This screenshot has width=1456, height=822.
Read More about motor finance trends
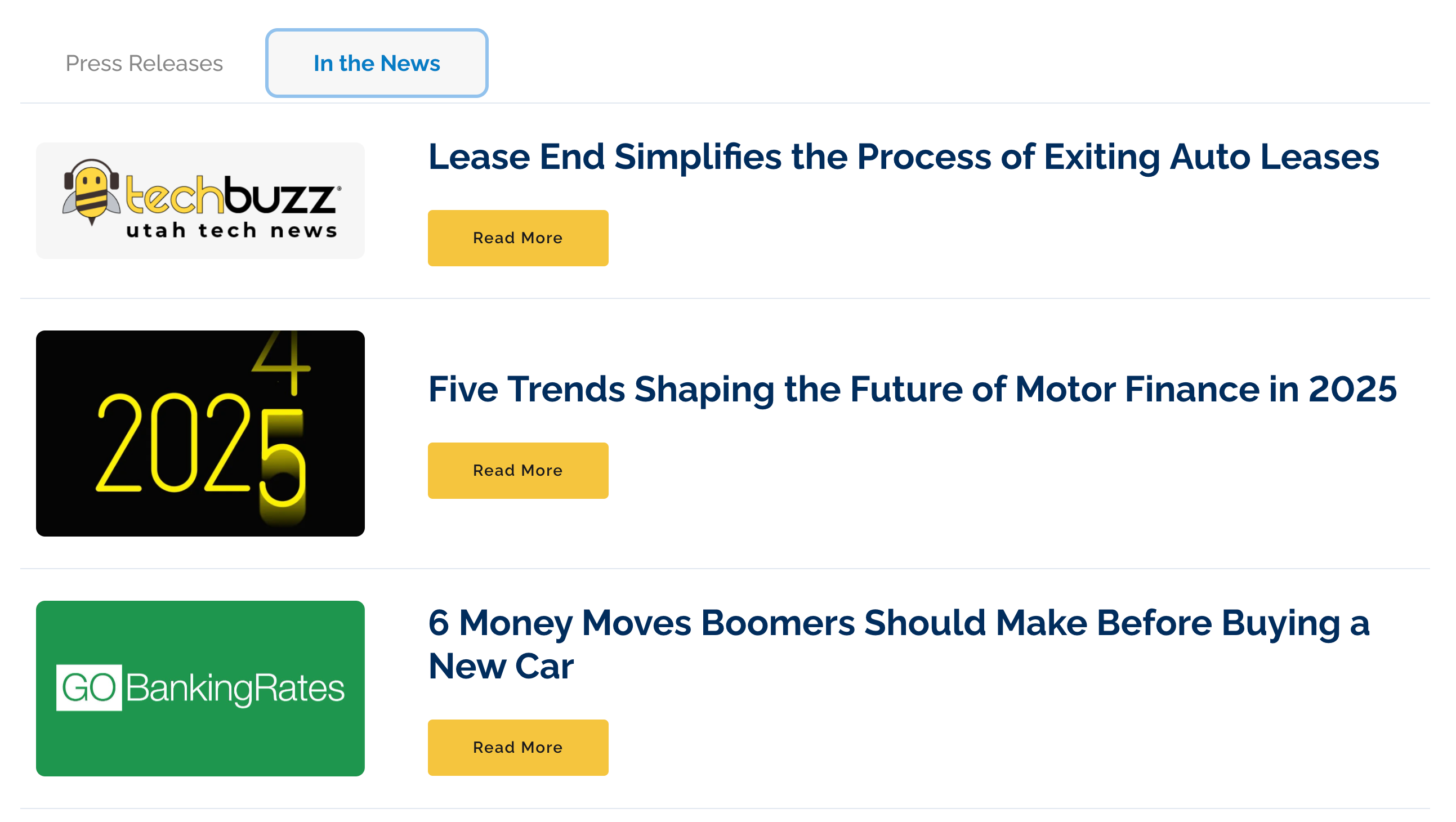click(517, 470)
